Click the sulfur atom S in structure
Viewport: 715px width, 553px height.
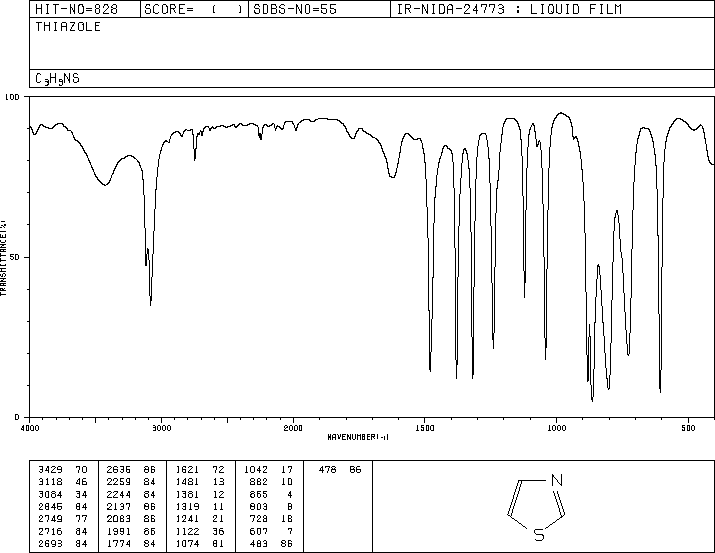point(539,534)
